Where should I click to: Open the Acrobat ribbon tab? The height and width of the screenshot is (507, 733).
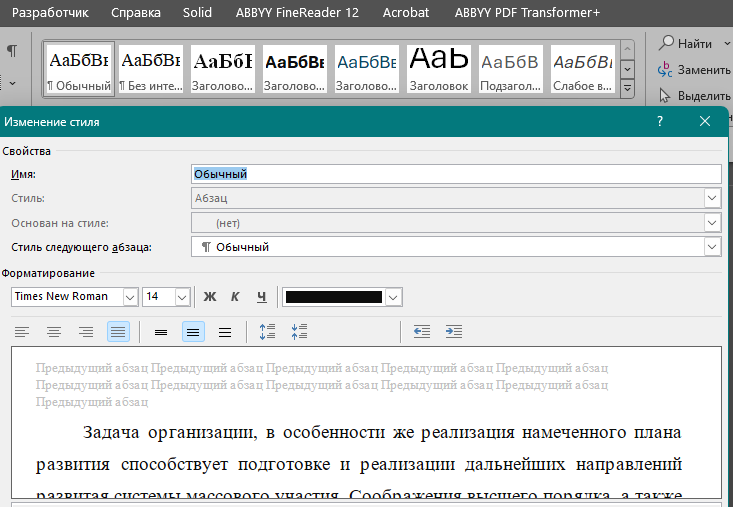click(406, 13)
